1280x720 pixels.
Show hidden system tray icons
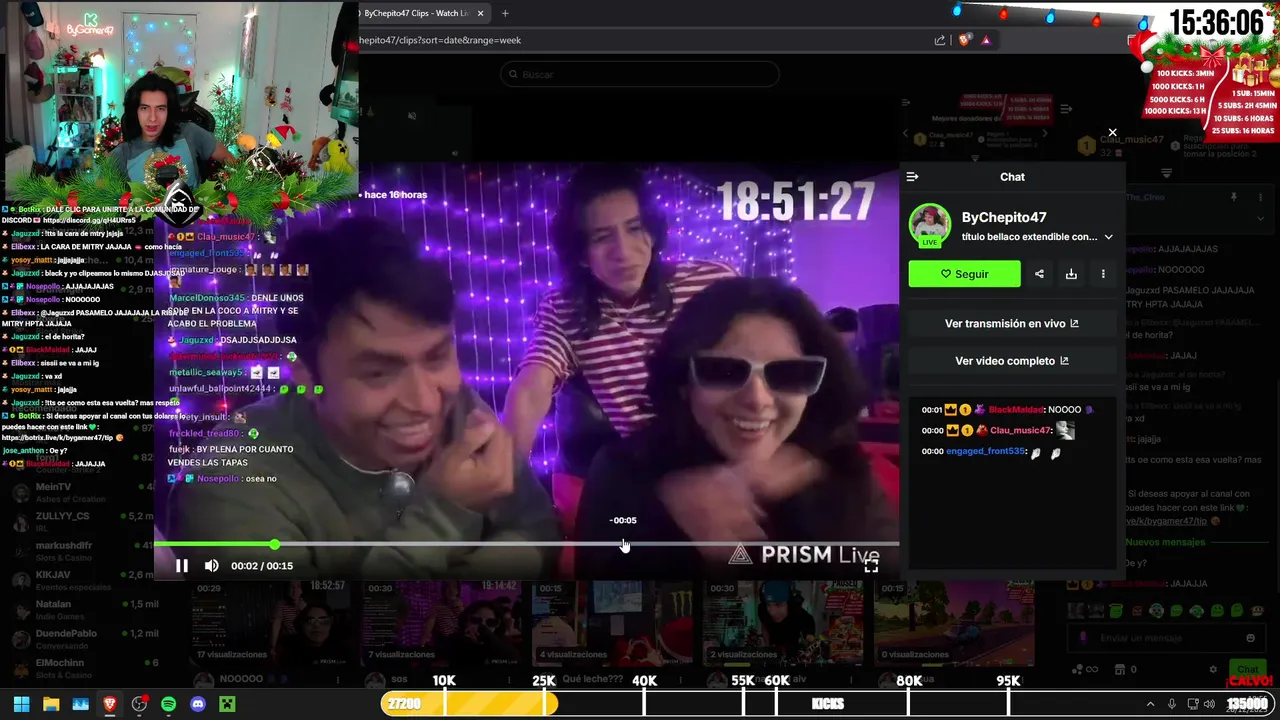point(1150,704)
